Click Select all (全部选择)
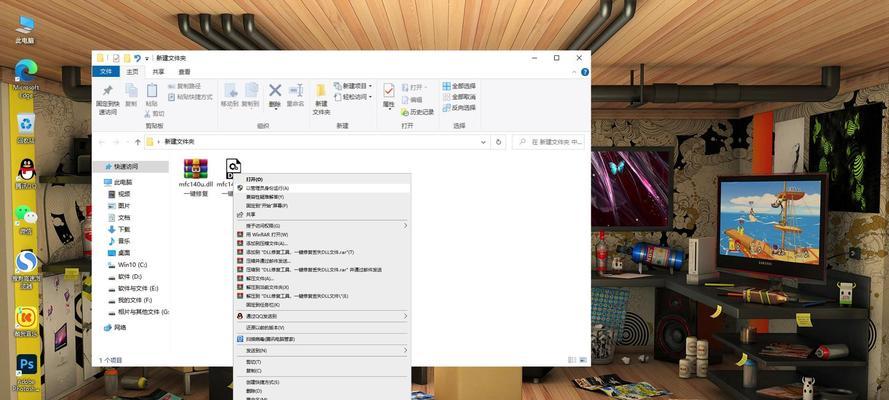The image size is (889, 400). 459,86
